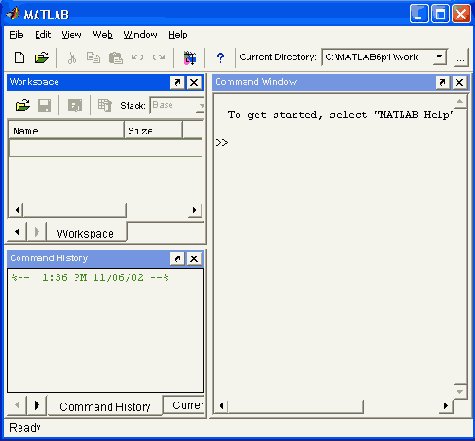Undock the Workspace panel
The height and width of the screenshot is (441, 475).
177,82
